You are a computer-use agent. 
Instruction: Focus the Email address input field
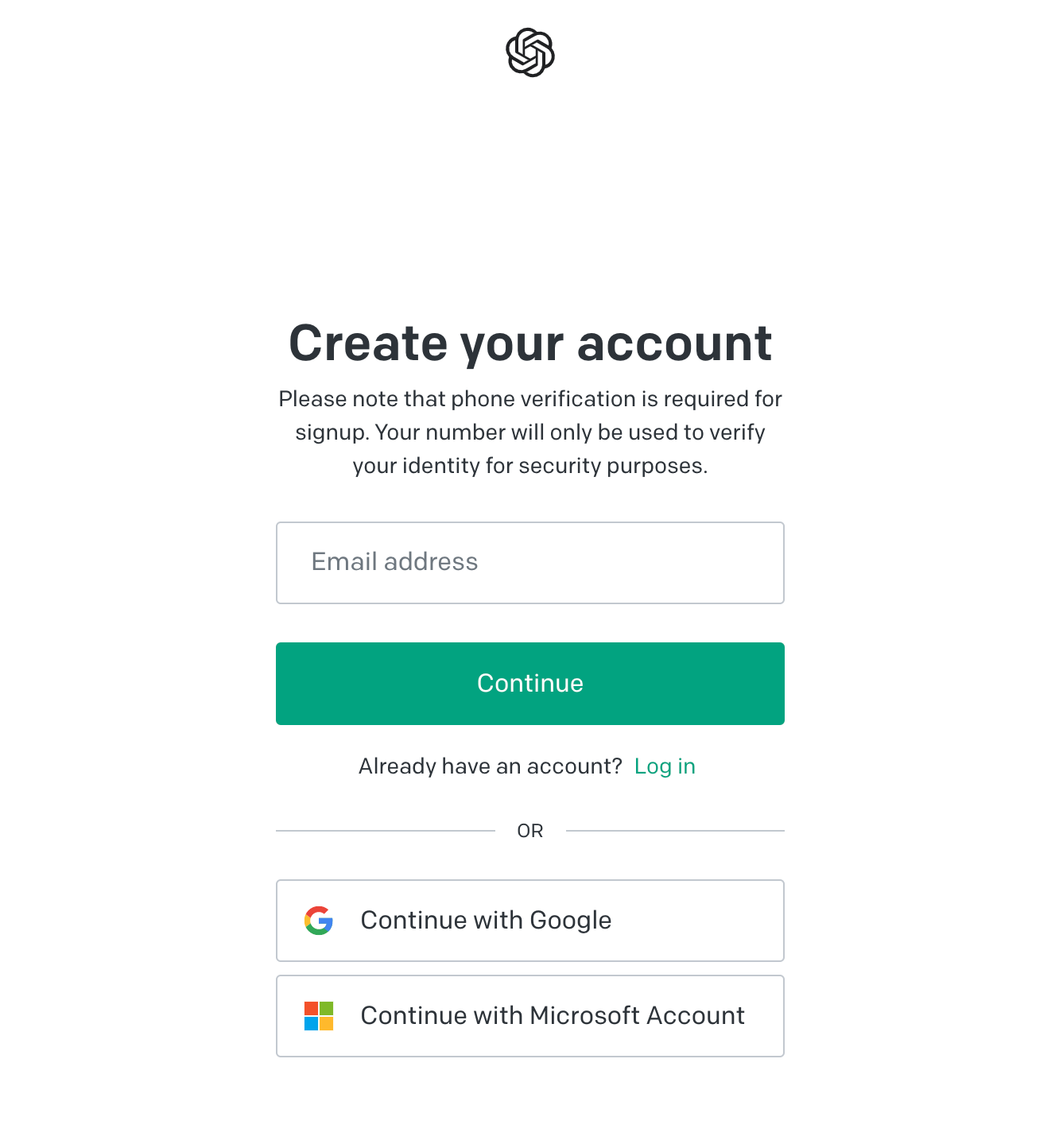coord(530,563)
